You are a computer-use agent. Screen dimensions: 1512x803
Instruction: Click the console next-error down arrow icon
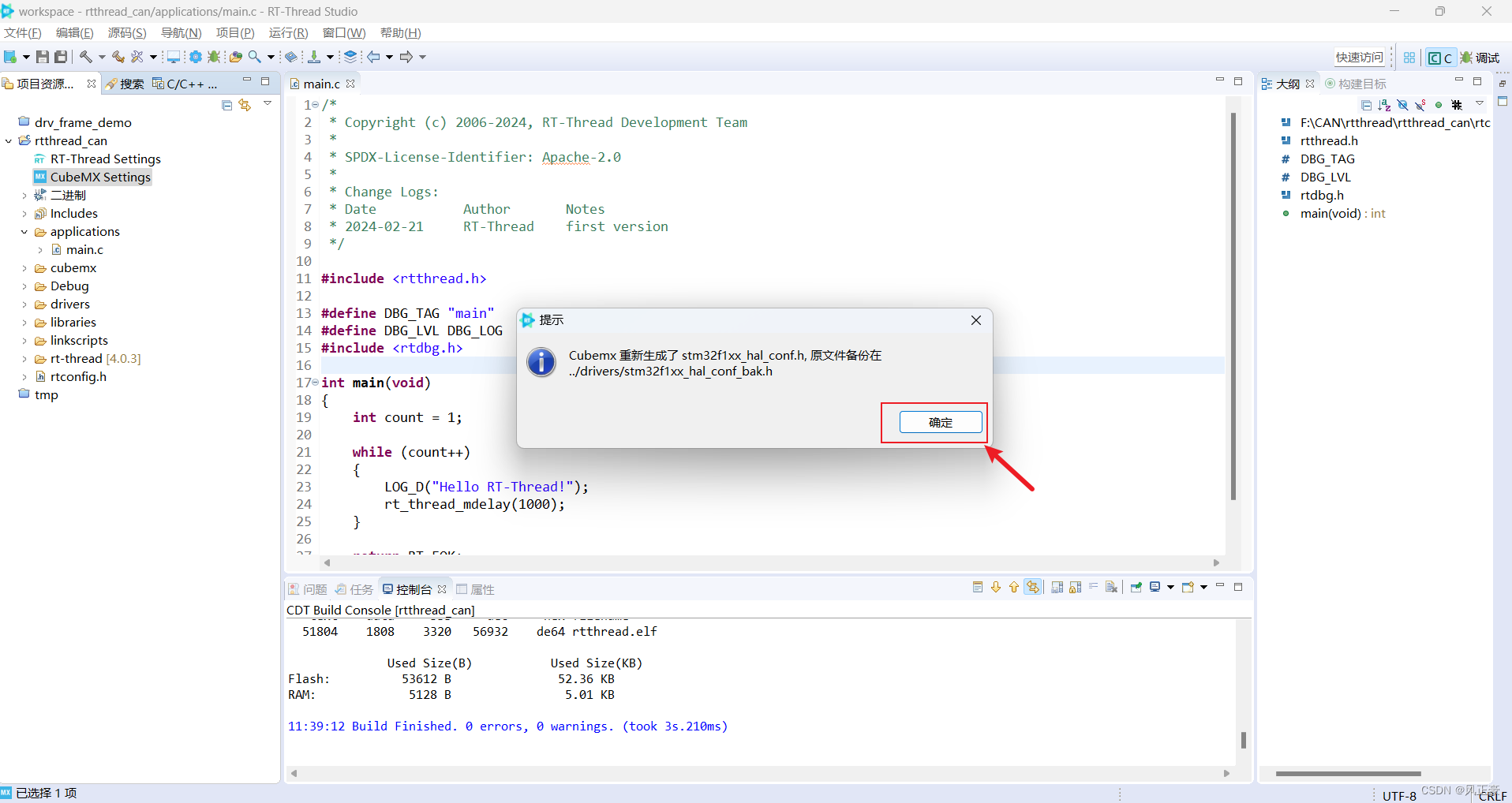pos(996,587)
